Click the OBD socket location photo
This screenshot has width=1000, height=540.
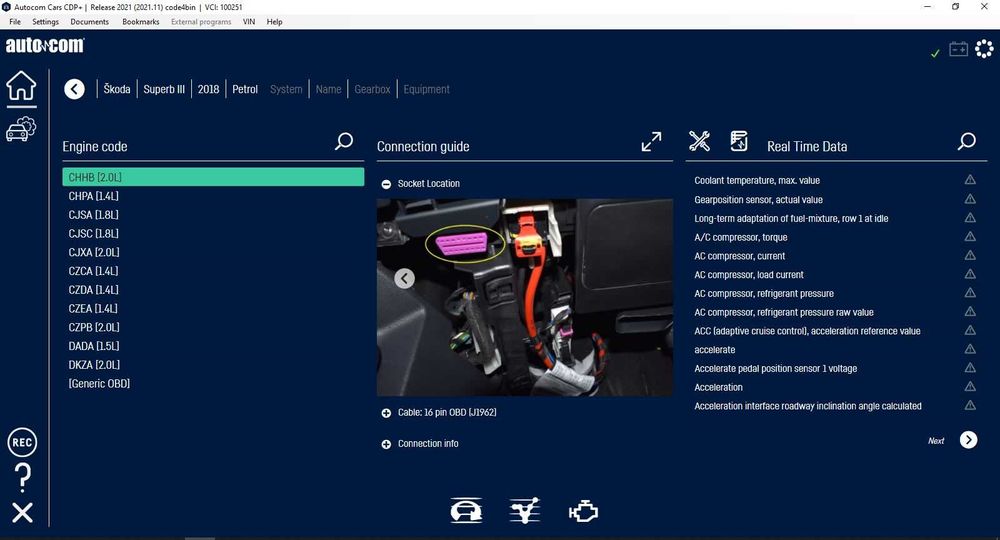tap(525, 297)
